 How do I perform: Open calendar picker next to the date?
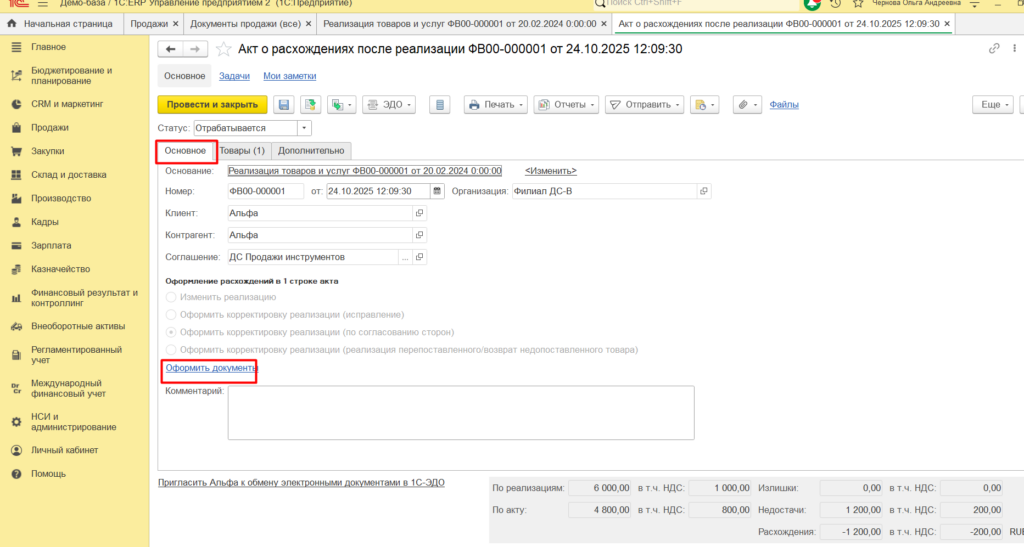[x=437, y=191]
